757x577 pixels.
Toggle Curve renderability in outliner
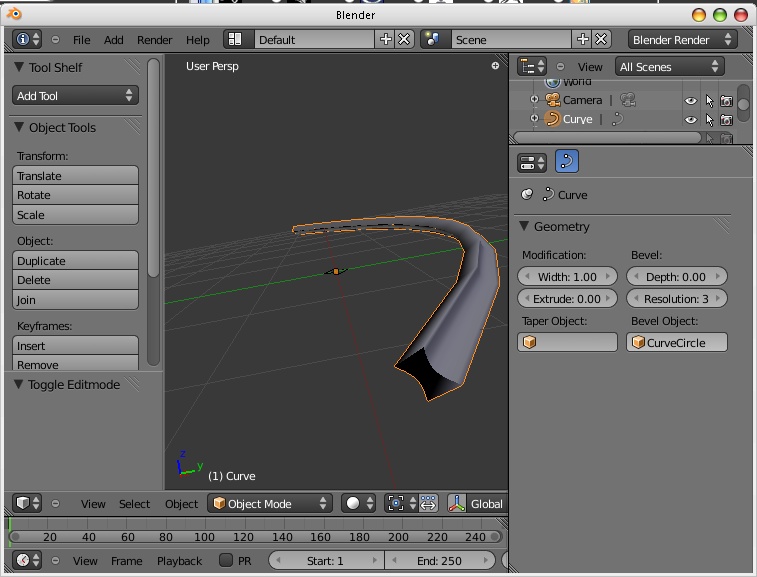726,119
